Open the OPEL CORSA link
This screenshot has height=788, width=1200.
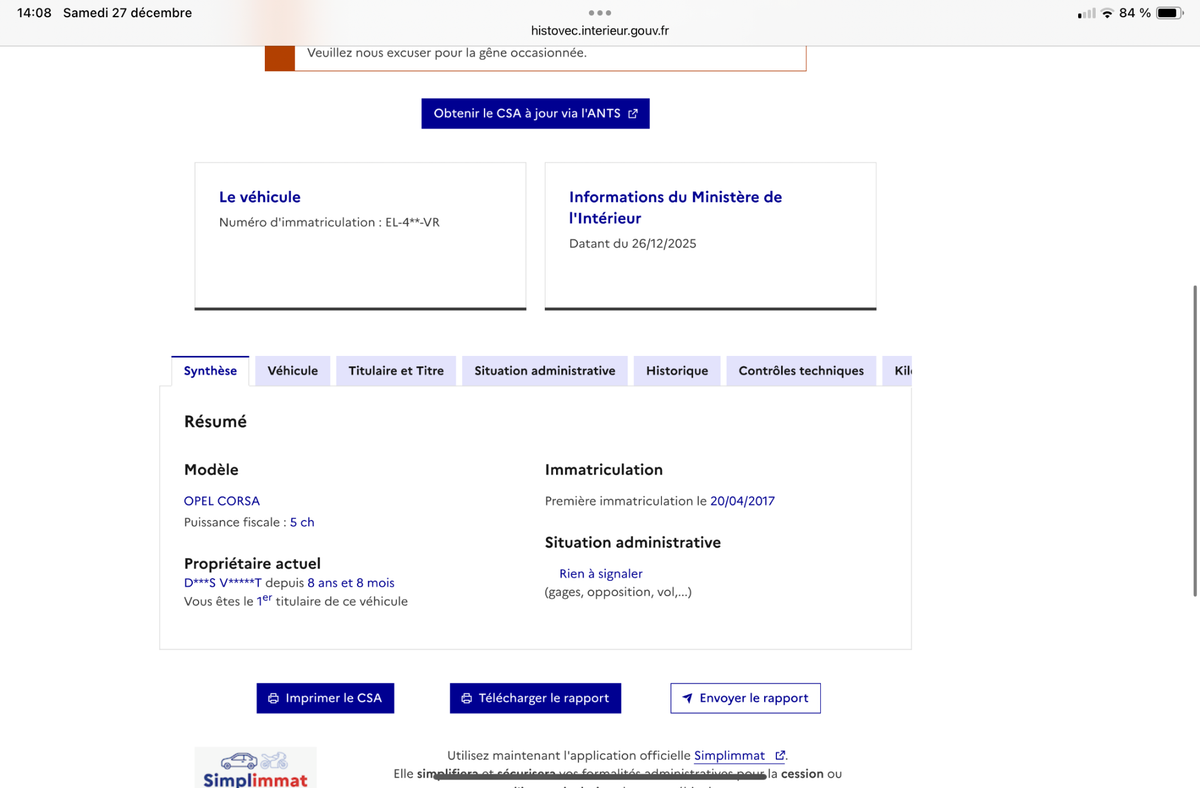click(x=222, y=500)
